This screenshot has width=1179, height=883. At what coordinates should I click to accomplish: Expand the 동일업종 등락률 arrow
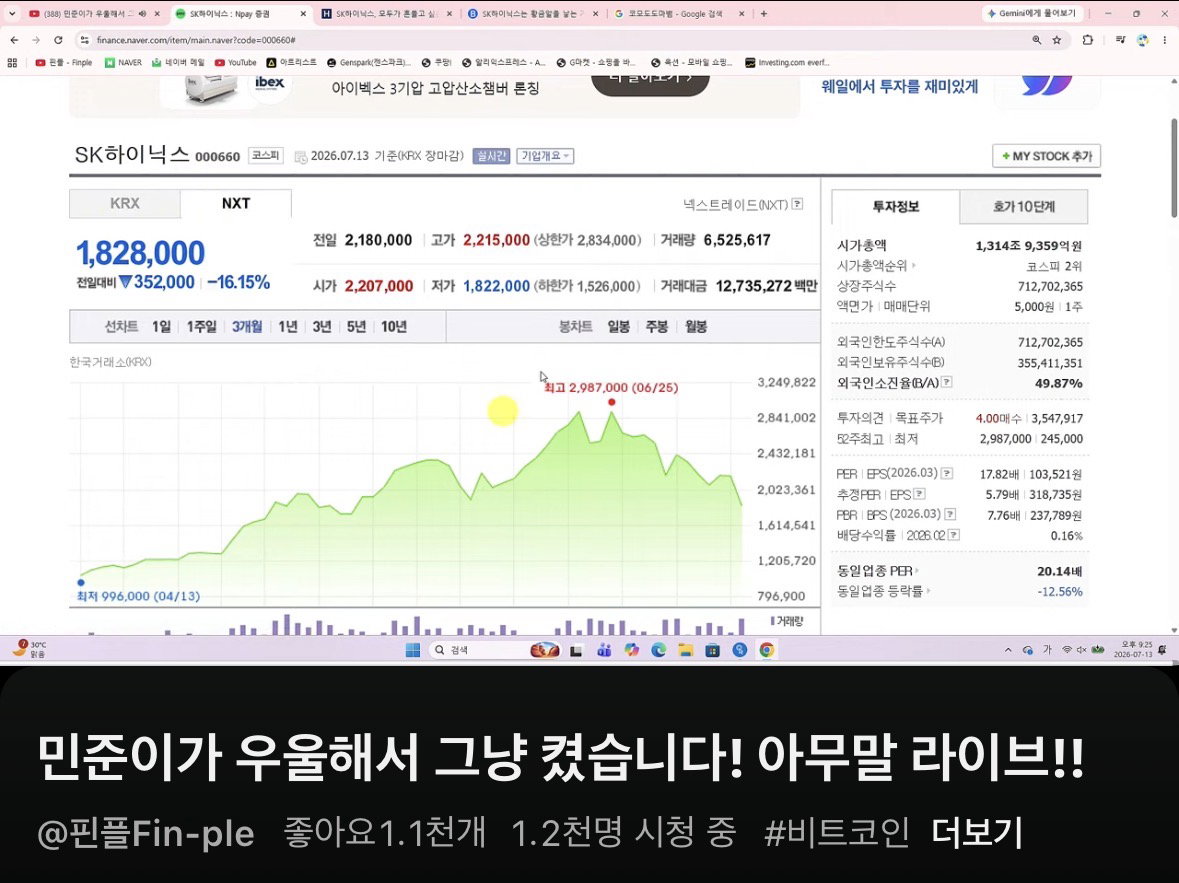coord(929,591)
